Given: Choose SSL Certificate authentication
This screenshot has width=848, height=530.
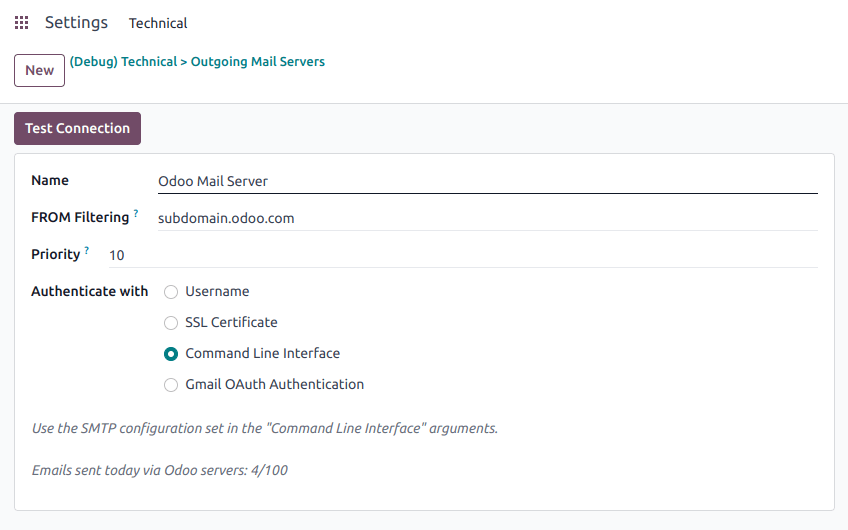Looking at the screenshot, I should 171,323.
